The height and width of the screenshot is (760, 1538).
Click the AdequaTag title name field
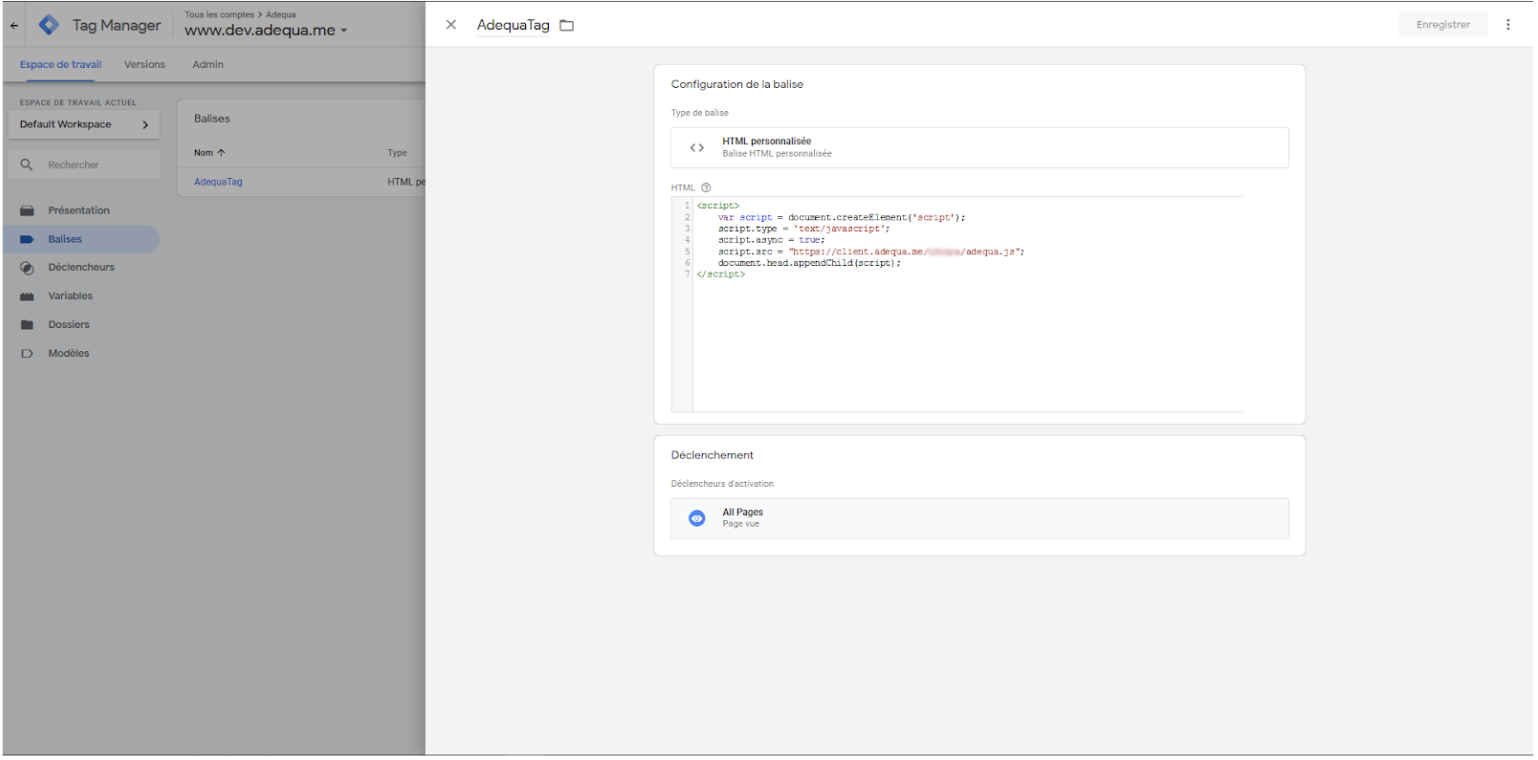pyautogui.click(x=514, y=25)
